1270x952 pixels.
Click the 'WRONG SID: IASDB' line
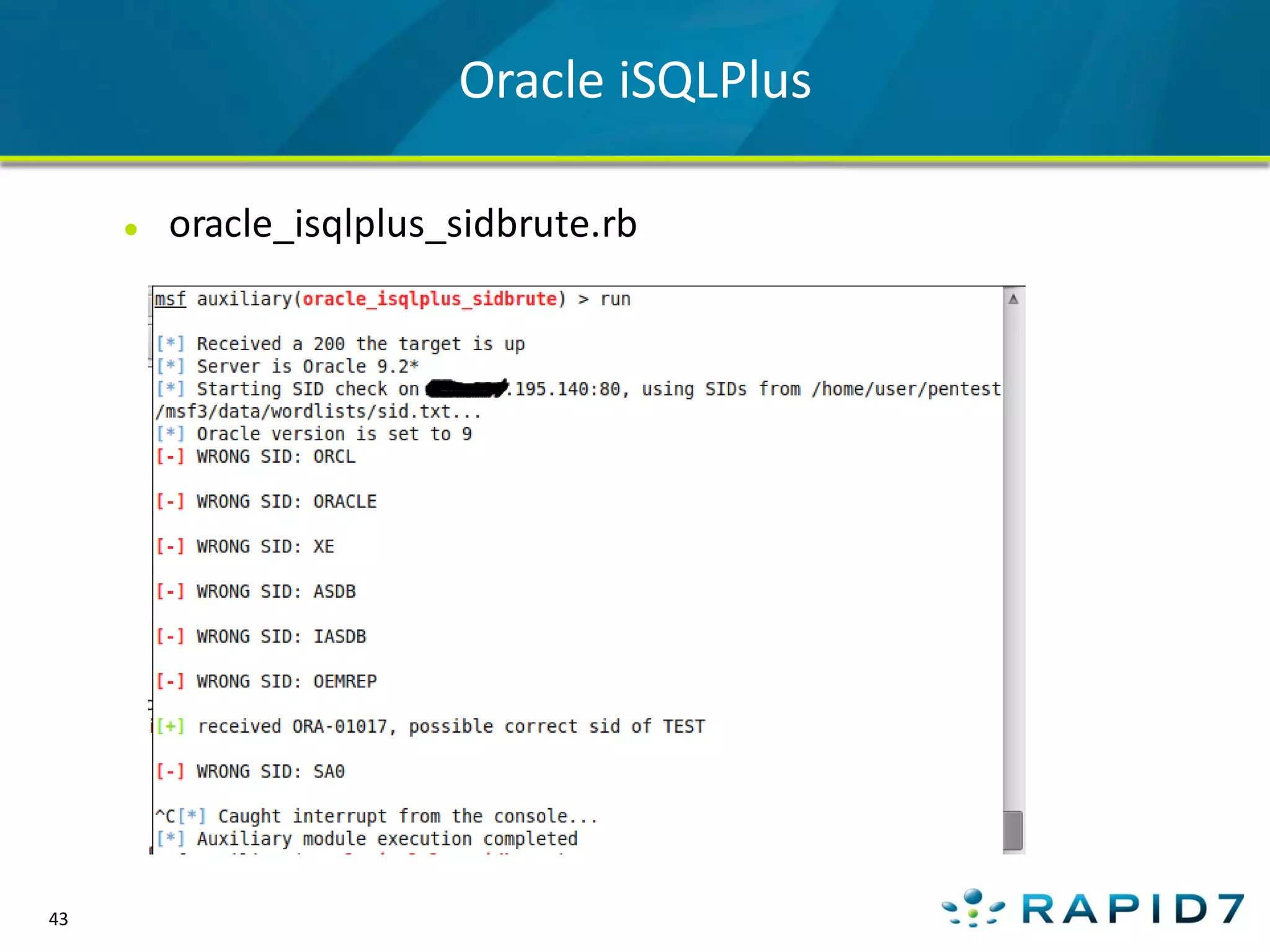[x=261, y=637]
